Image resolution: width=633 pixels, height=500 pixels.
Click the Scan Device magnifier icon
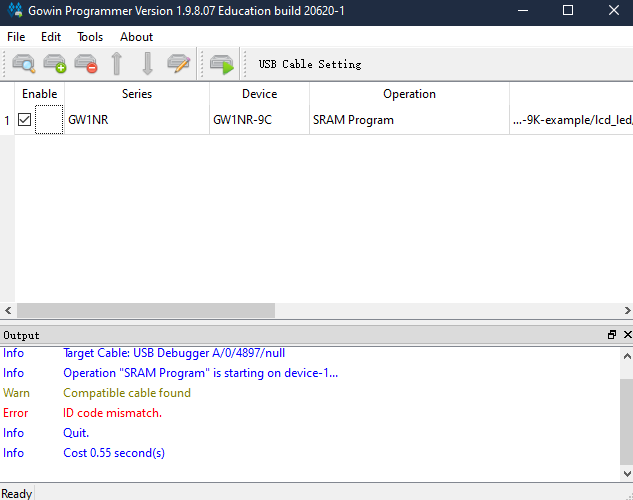pyautogui.click(x=23, y=64)
